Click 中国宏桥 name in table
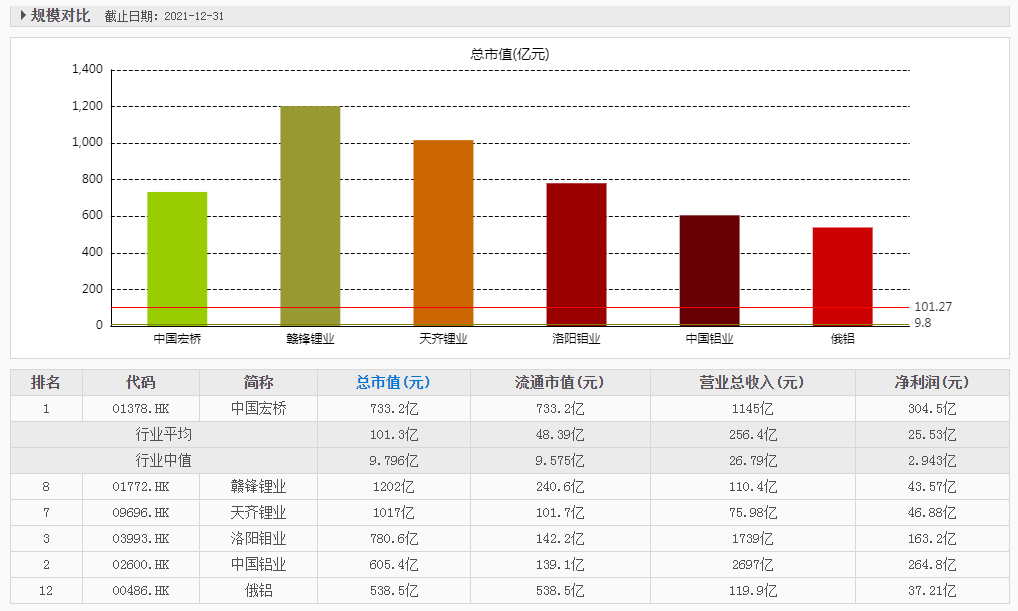Viewport: 1018px width, 611px height. [x=258, y=408]
